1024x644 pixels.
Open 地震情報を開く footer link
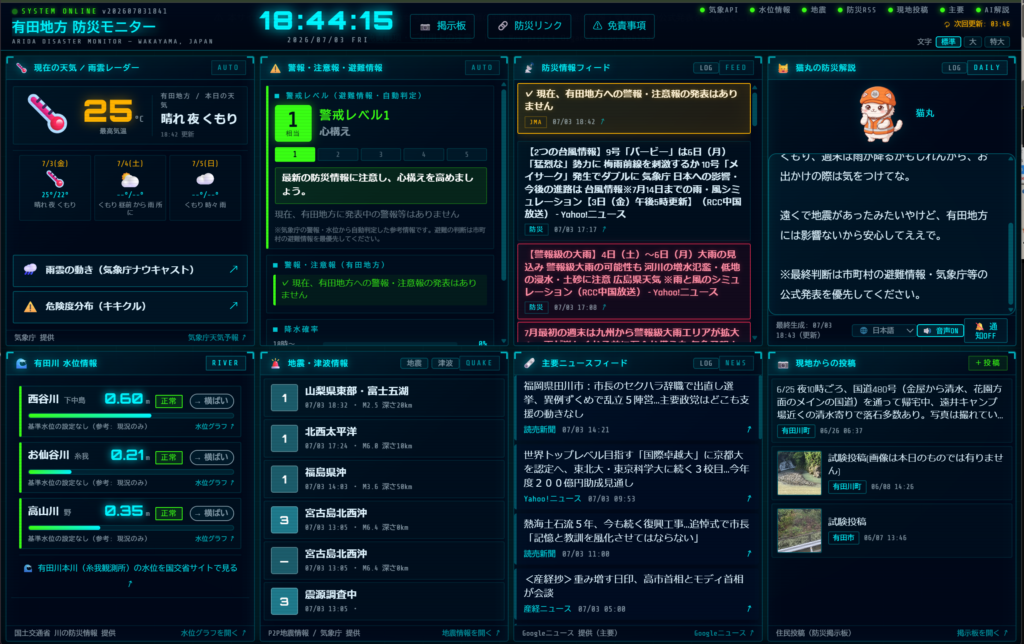(x=470, y=633)
